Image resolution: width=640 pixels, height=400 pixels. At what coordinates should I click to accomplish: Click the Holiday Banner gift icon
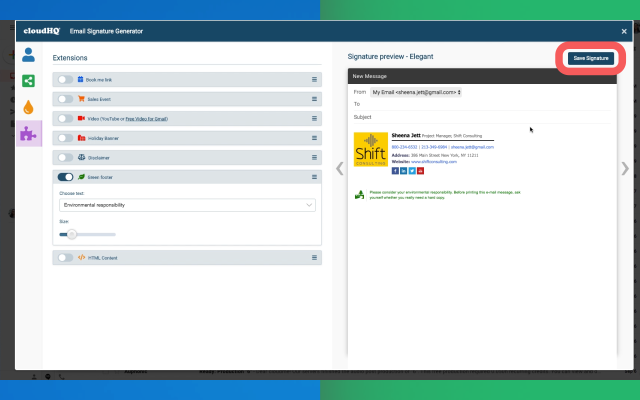click(81, 138)
